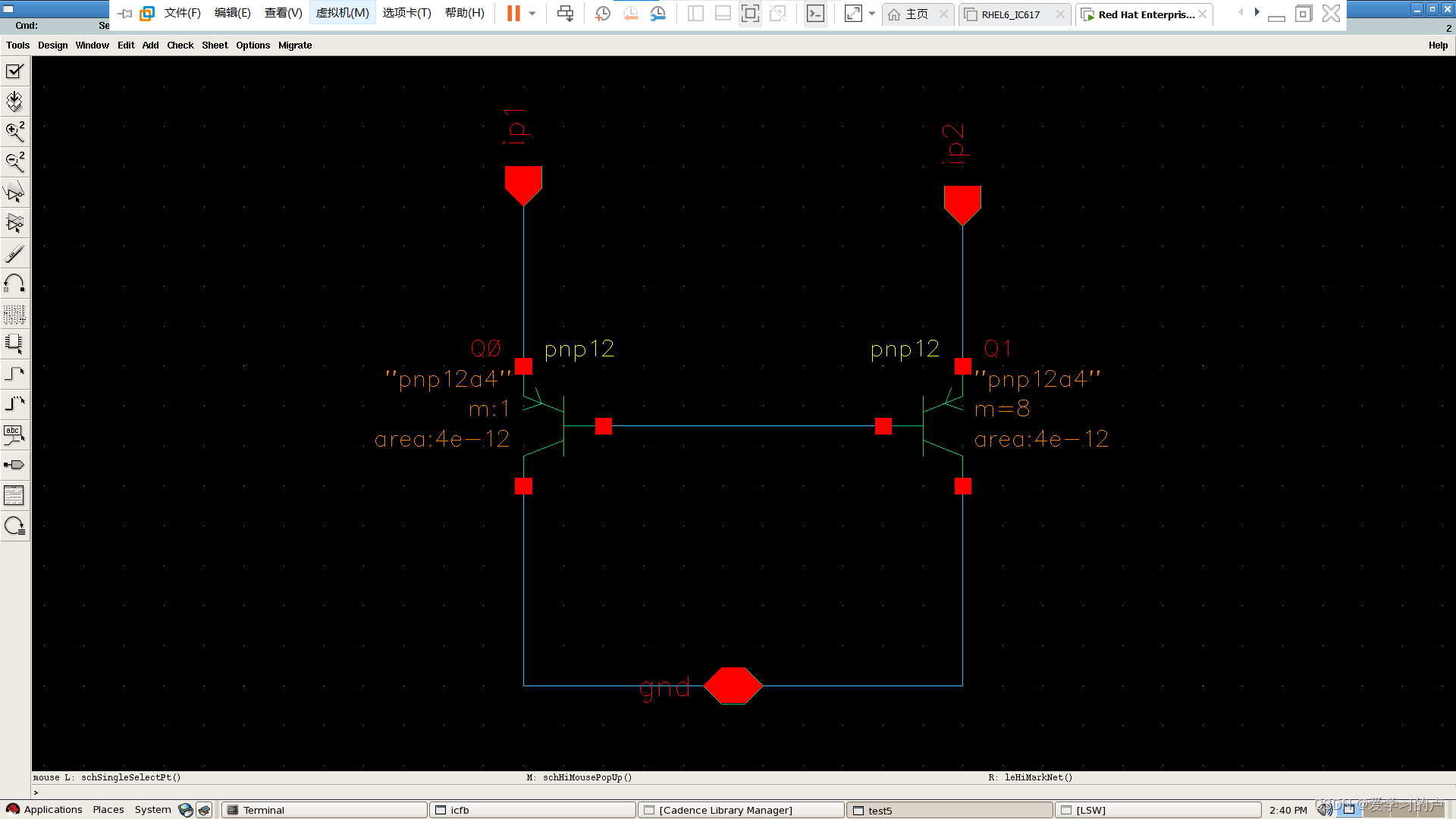Open the Check menu
The image size is (1456, 819).
180,45
